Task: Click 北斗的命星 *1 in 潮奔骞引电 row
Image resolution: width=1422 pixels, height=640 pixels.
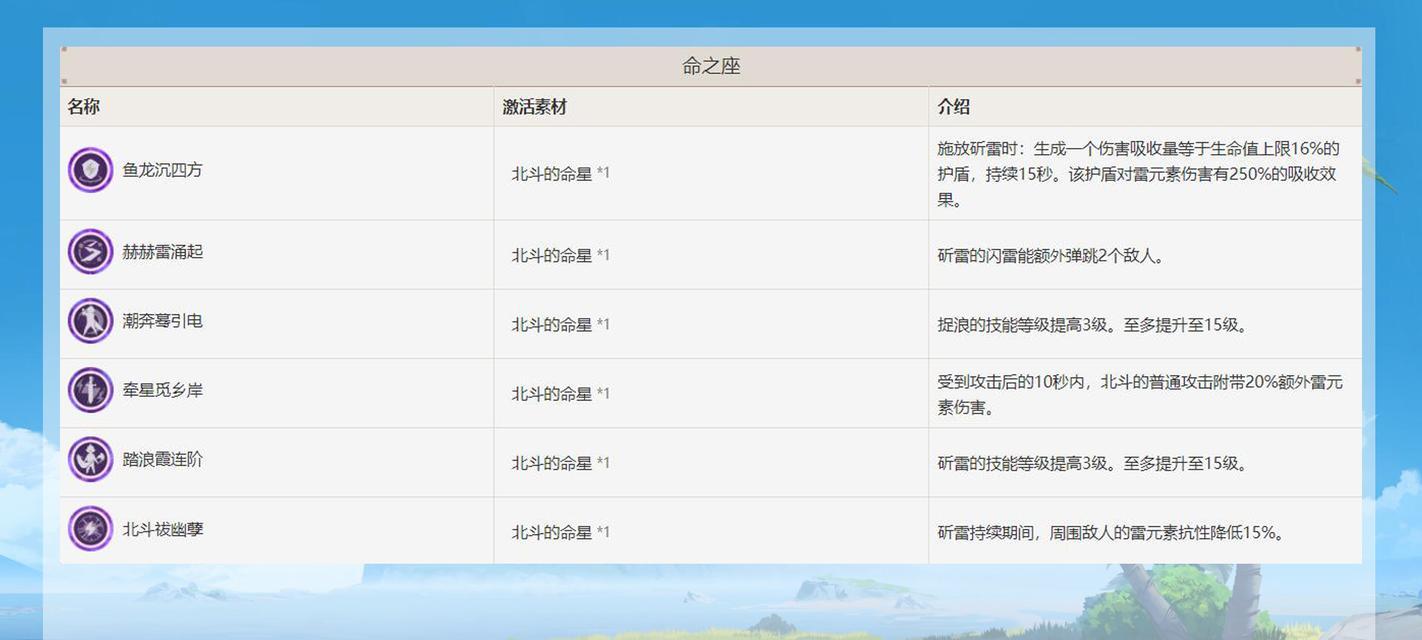Action: coord(561,324)
